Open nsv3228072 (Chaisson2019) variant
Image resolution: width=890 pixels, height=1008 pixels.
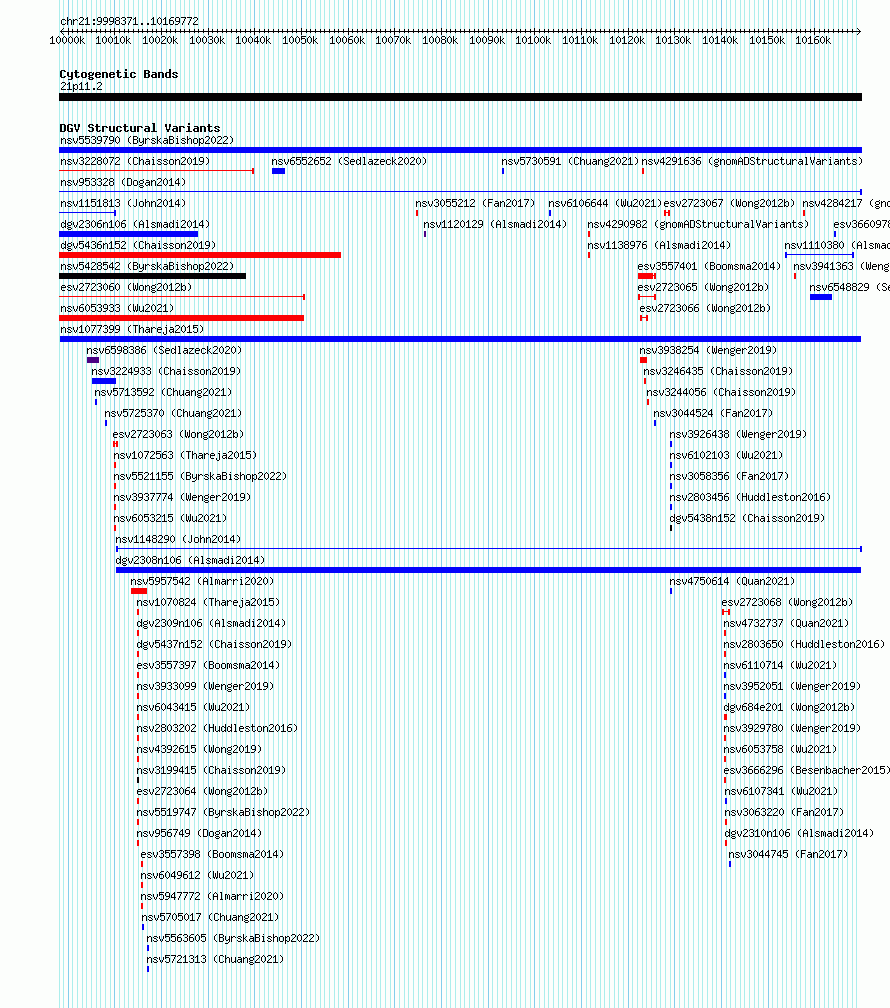135,161
